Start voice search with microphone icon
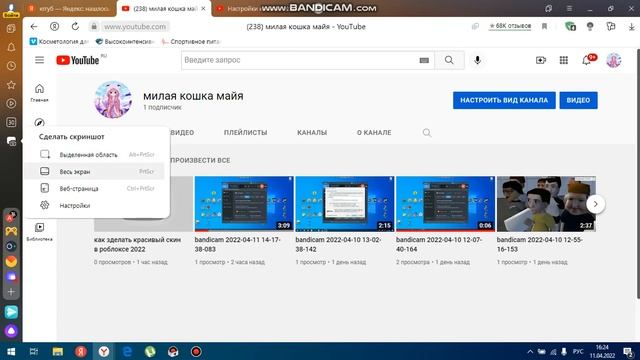The image size is (640, 360). point(477,60)
